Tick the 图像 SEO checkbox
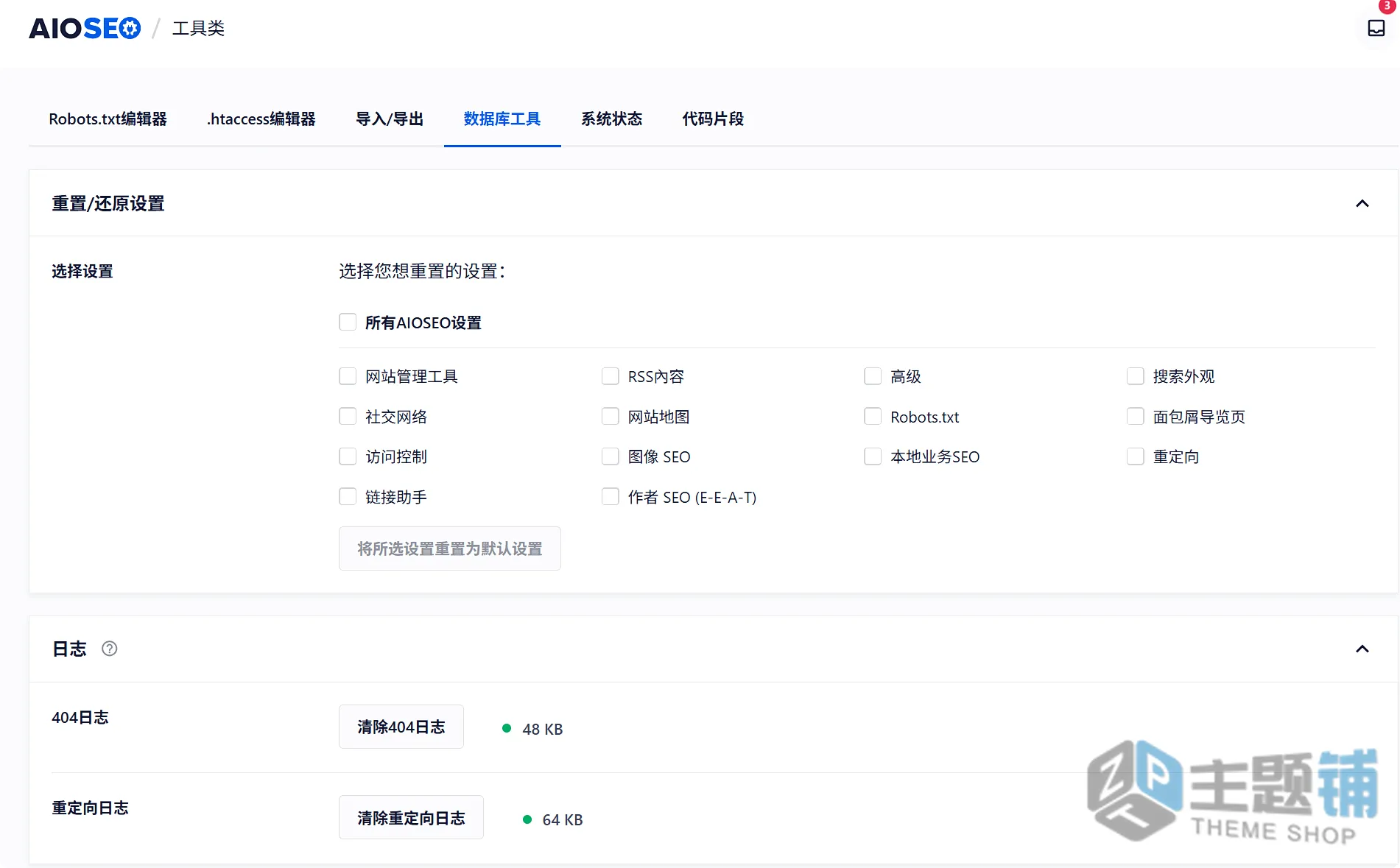The height and width of the screenshot is (868, 1400). click(610, 456)
